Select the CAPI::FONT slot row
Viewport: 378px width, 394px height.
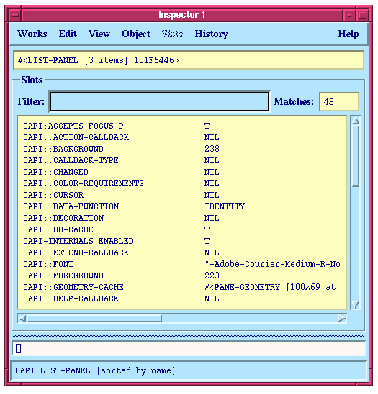[182, 264]
